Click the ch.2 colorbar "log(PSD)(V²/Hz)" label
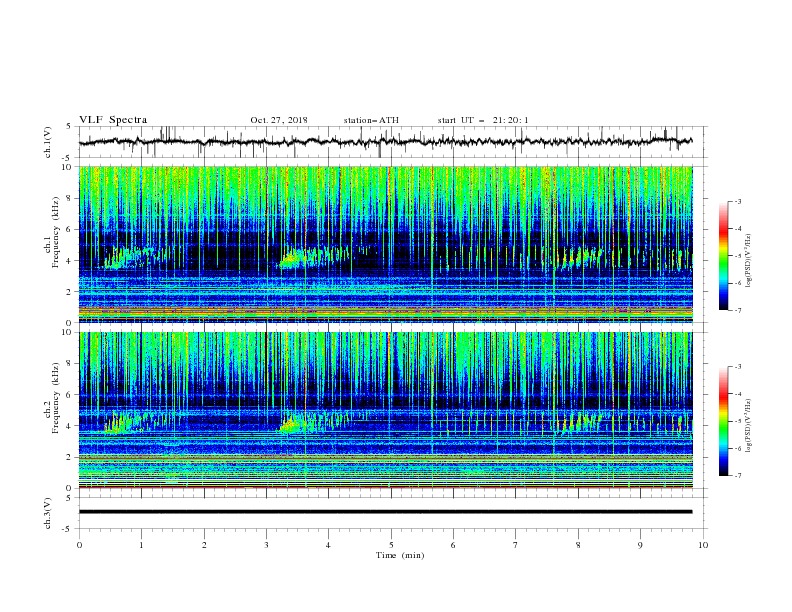The width and height of the screenshot is (792, 612). pos(750,426)
